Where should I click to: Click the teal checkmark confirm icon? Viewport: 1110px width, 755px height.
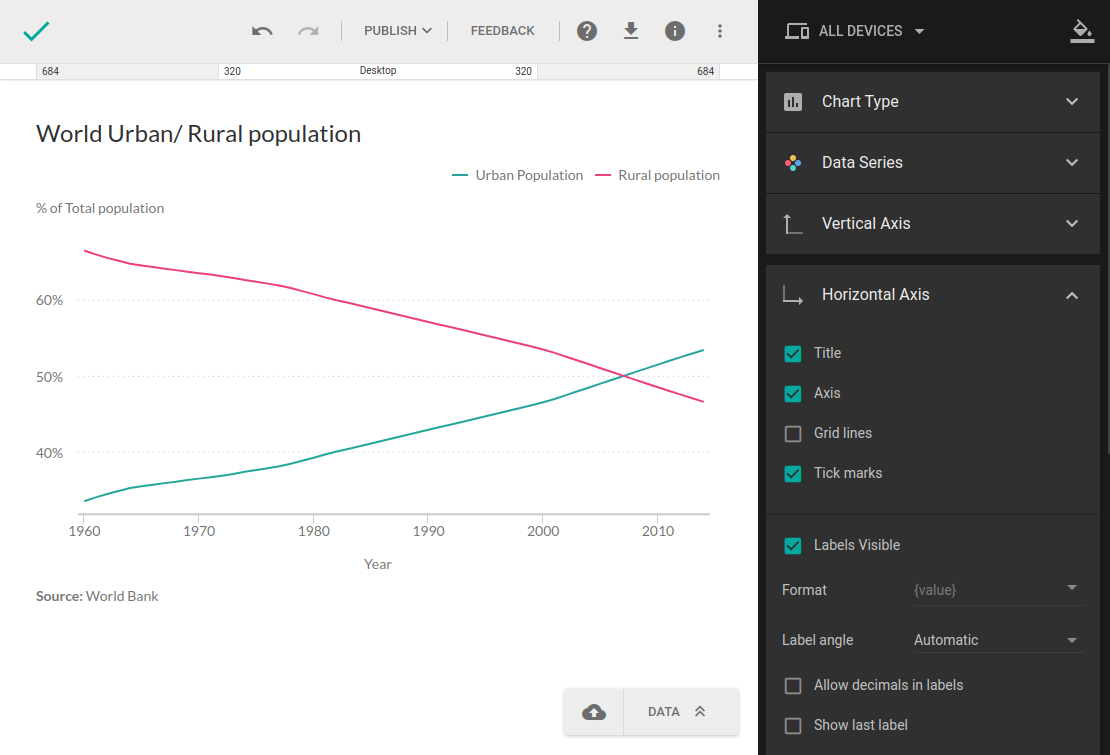pos(36,31)
